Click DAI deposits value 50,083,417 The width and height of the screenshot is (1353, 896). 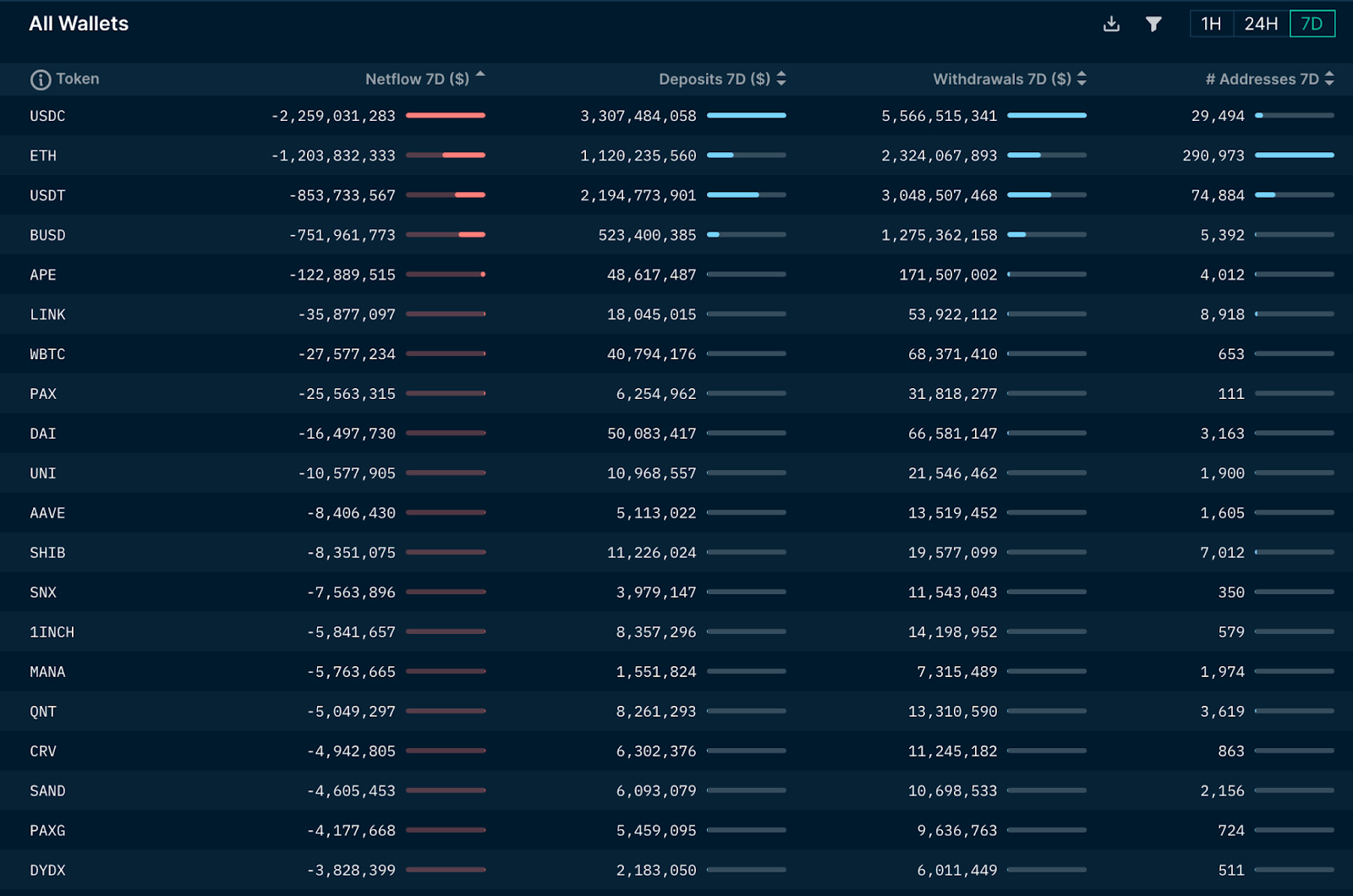pyautogui.click(x=652, y=434)
